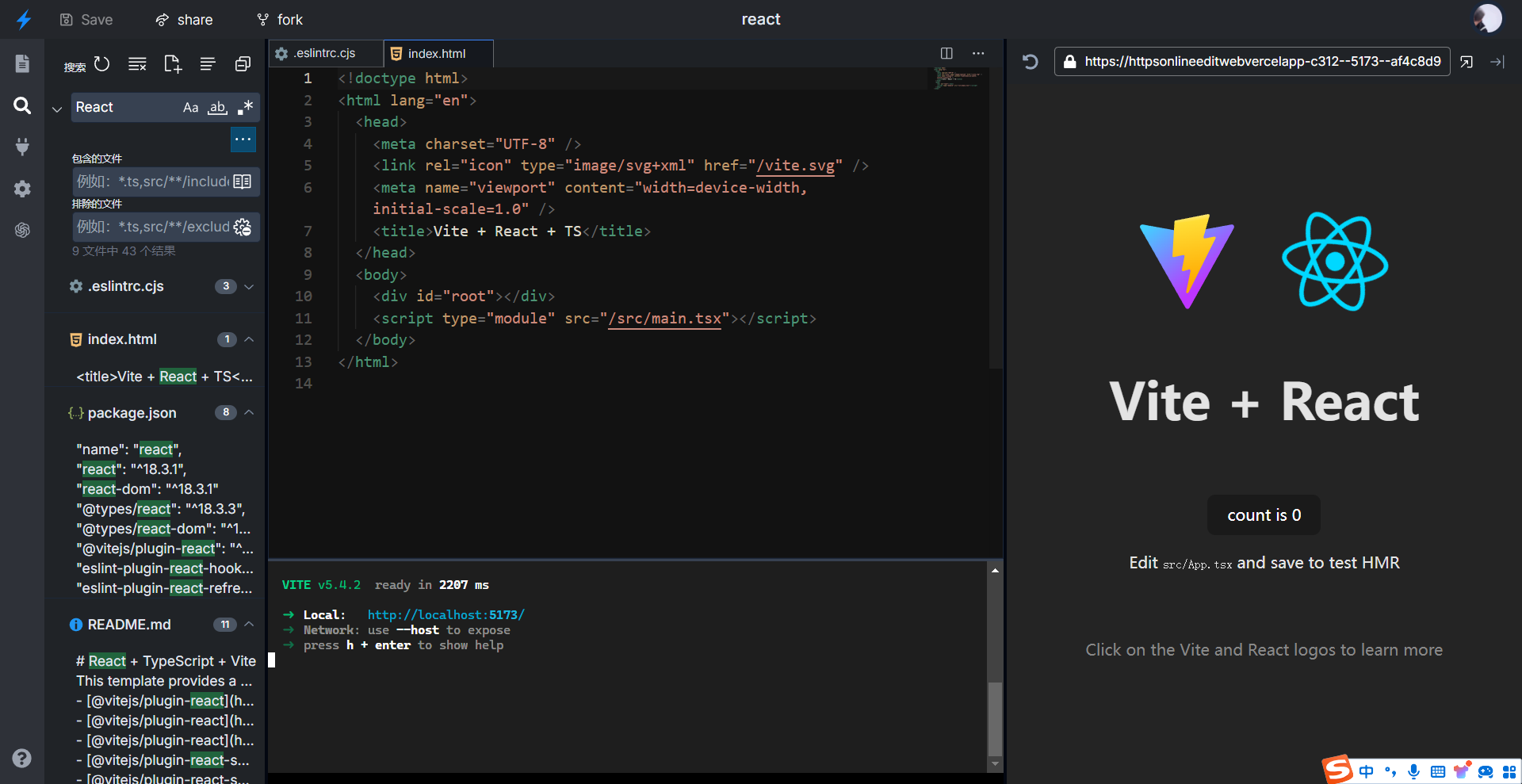Collapse all search results
This screenshot has width=1522, height=784.
click(x=243, y=64)
